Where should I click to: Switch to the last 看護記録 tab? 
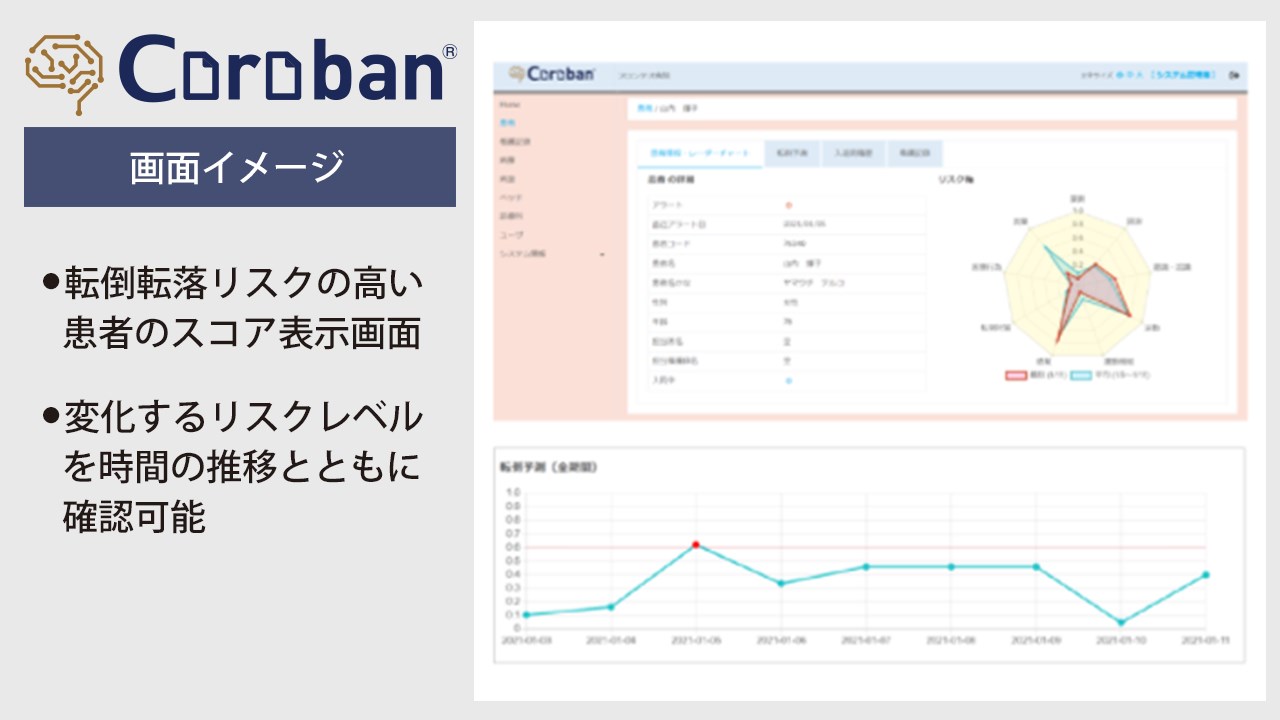915,154
